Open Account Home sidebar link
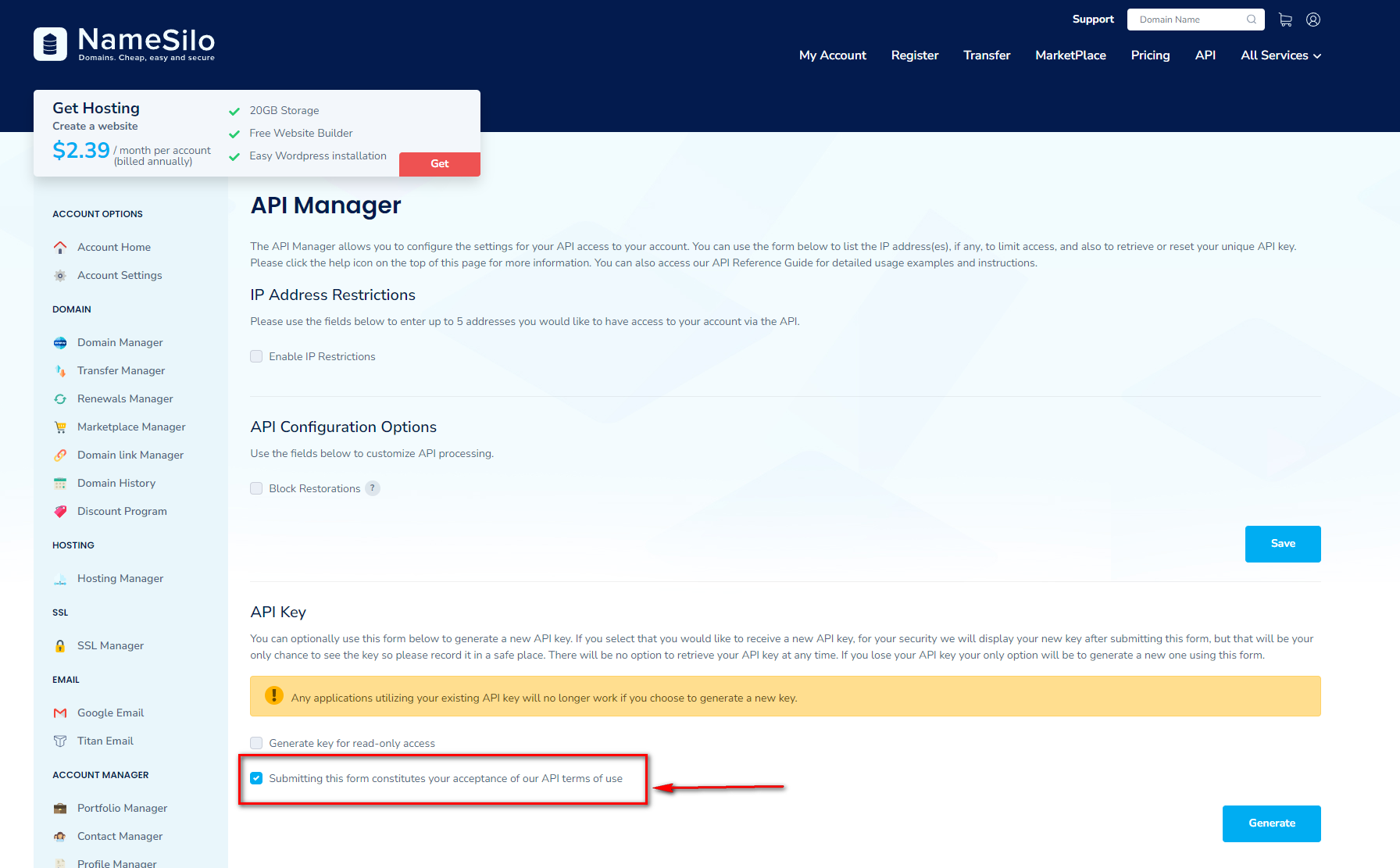This screenshot has height=868, width=1400. click(x=114, y=247)
